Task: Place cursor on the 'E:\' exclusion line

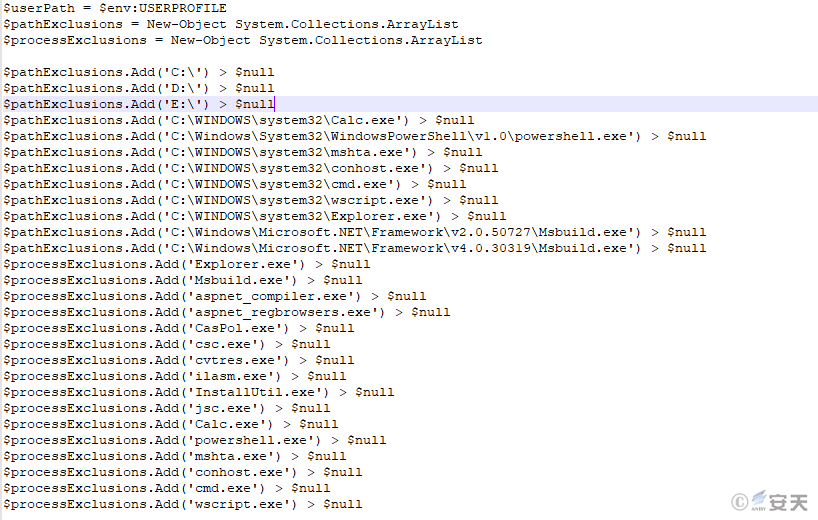Action: 139,104
